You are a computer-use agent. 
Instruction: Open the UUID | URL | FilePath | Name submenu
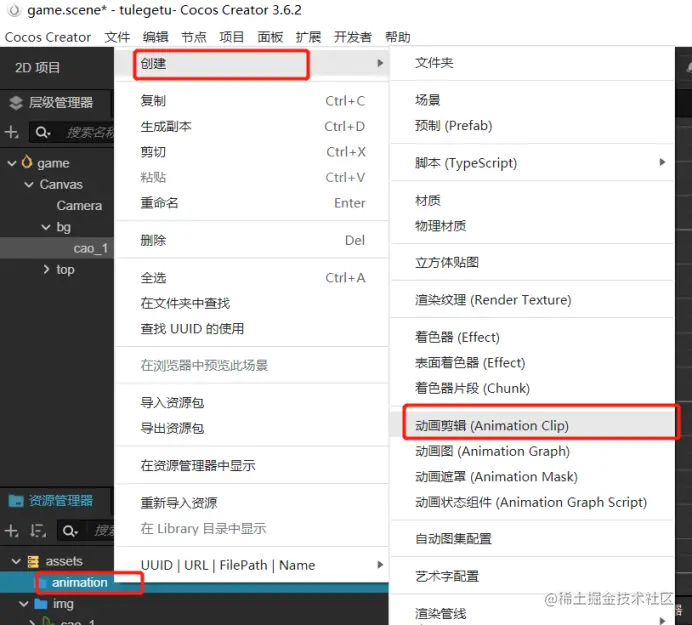point(252,565)
